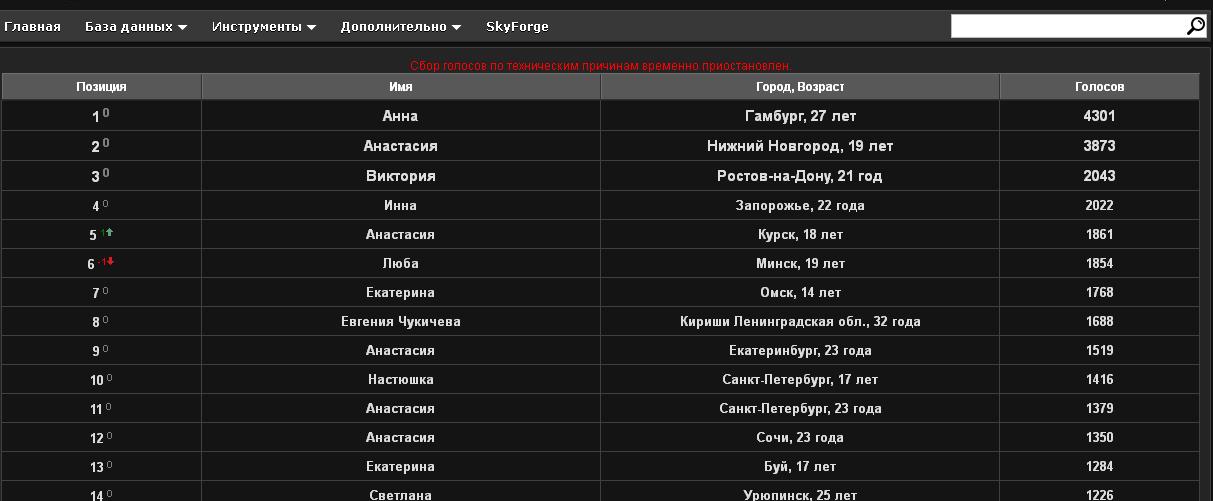Click Анастасия in the Курск row

pyautogui.click(x=400, y=234)
